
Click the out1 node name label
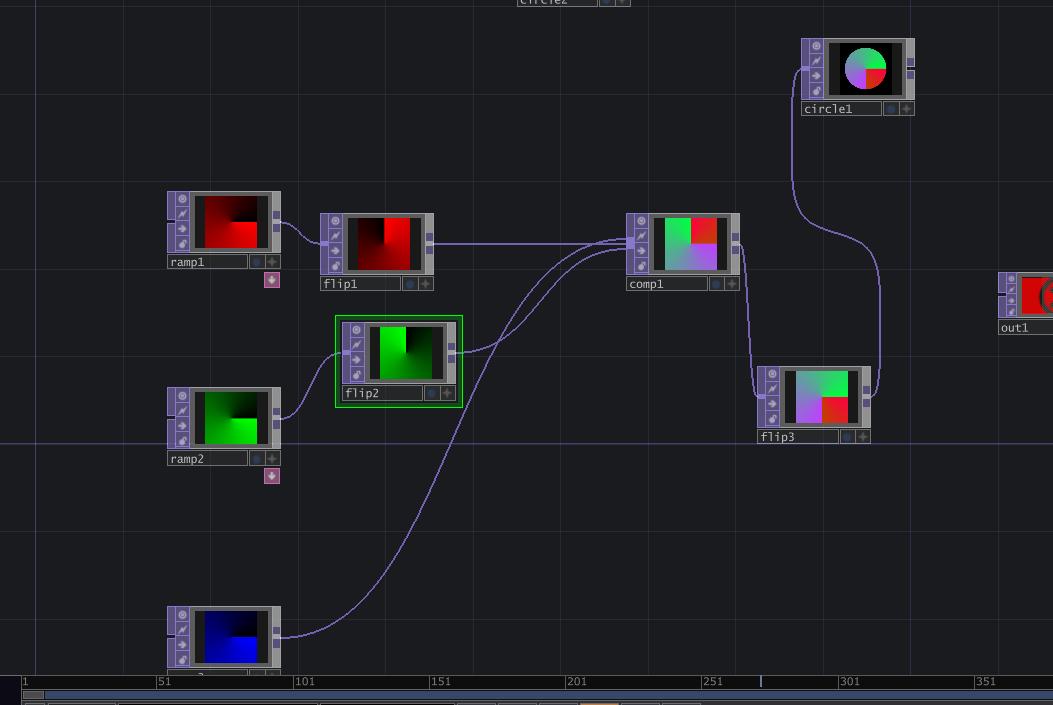(1025, 328)
